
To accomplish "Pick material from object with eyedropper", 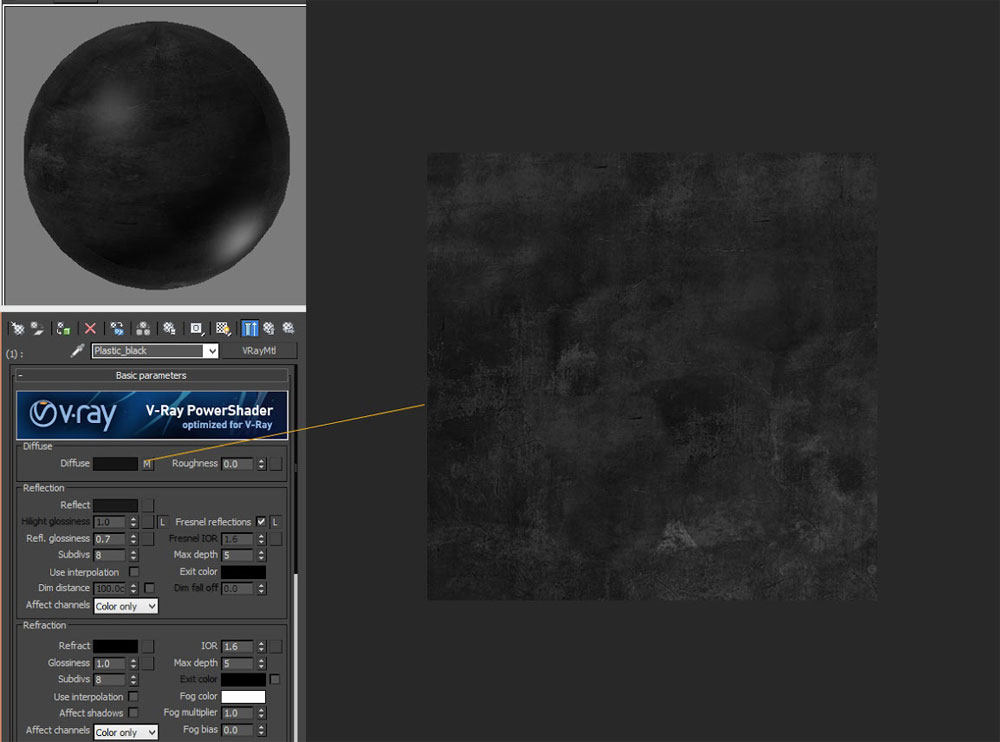I will pyautogui.click(x=76, y=352).
